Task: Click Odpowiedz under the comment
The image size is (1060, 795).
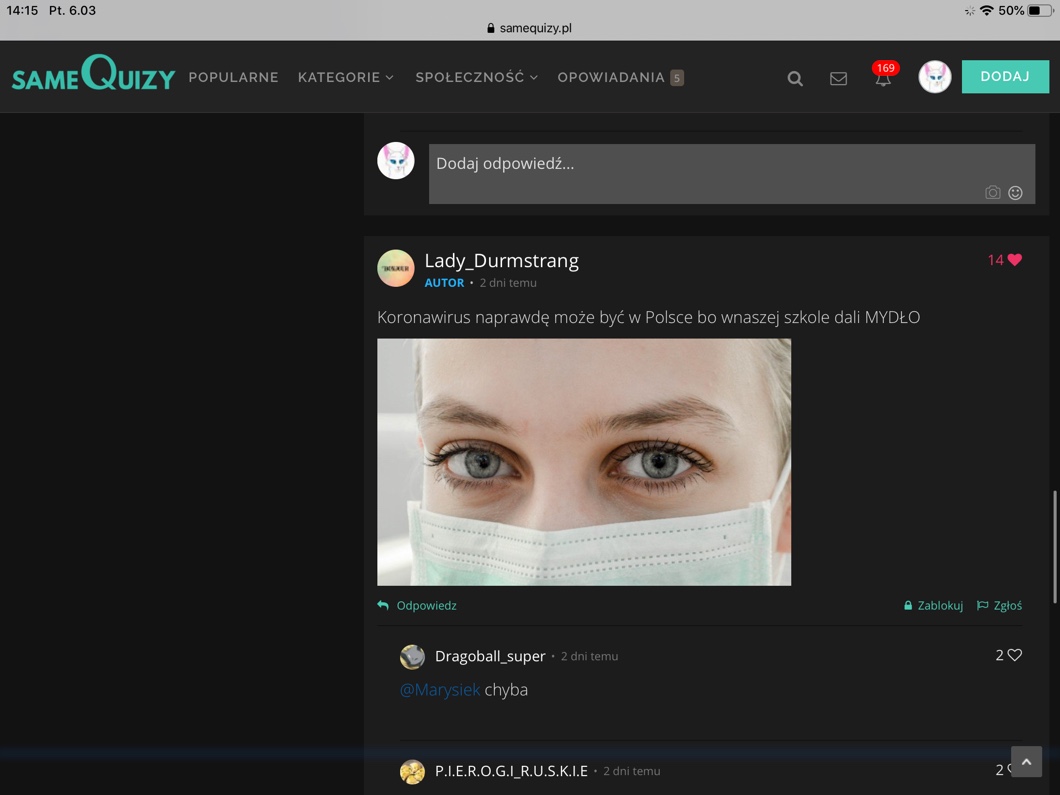Action: (418, 605)
